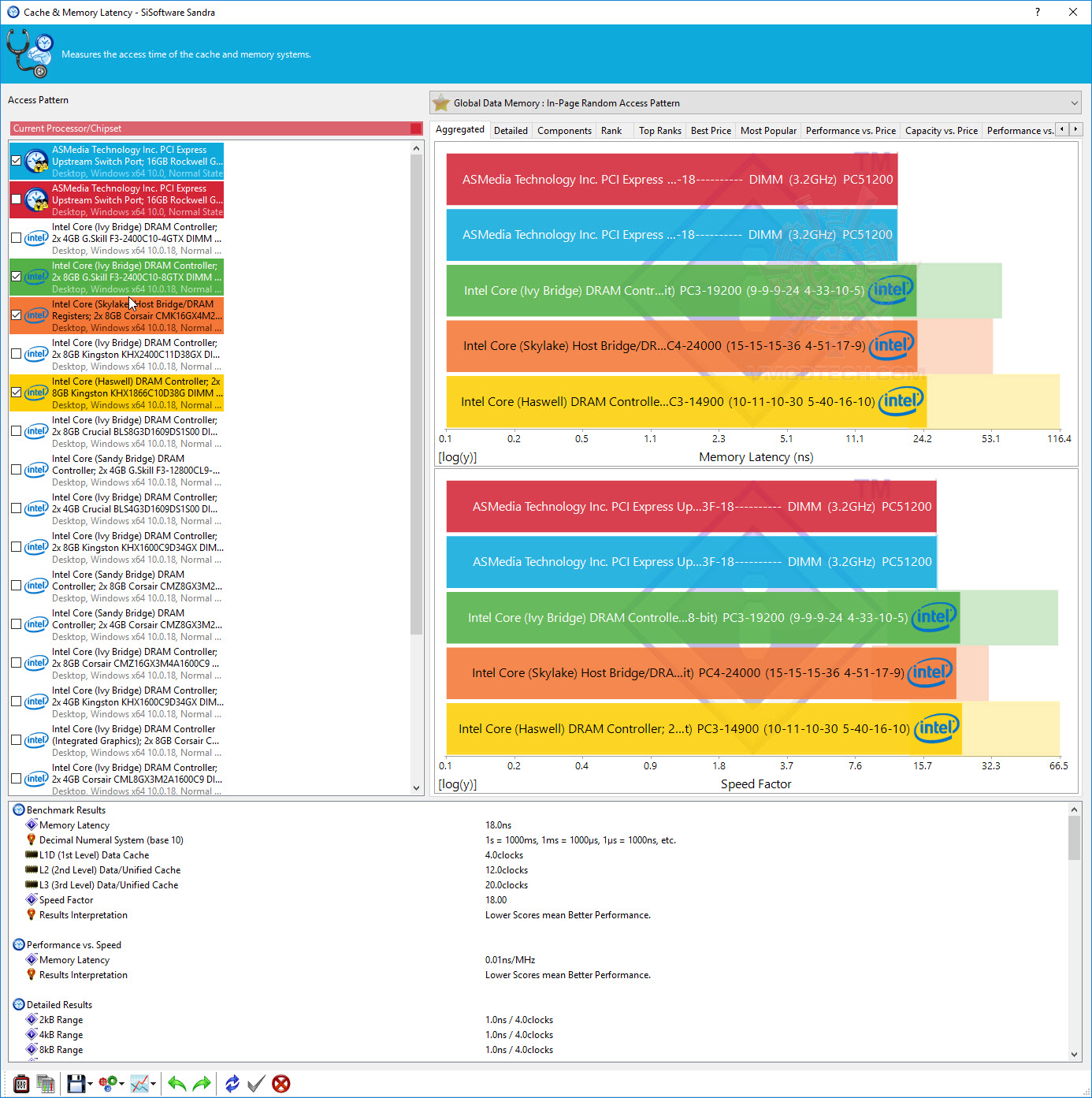Click the red color square in Current Processor/Chipset header
The width and height of the screenshot is (1092, 1098).
click(416, 128)
